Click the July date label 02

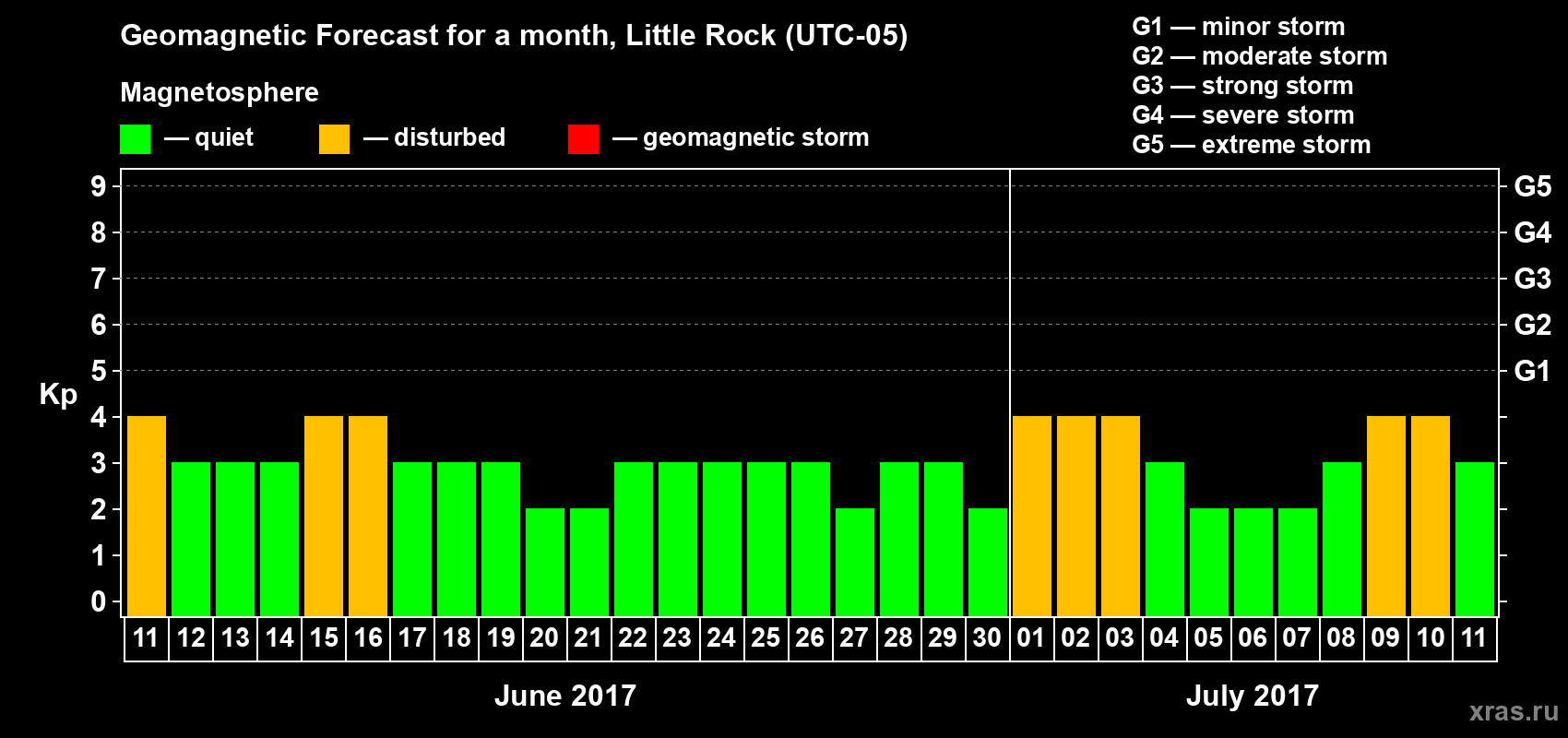coord(1075,638)
